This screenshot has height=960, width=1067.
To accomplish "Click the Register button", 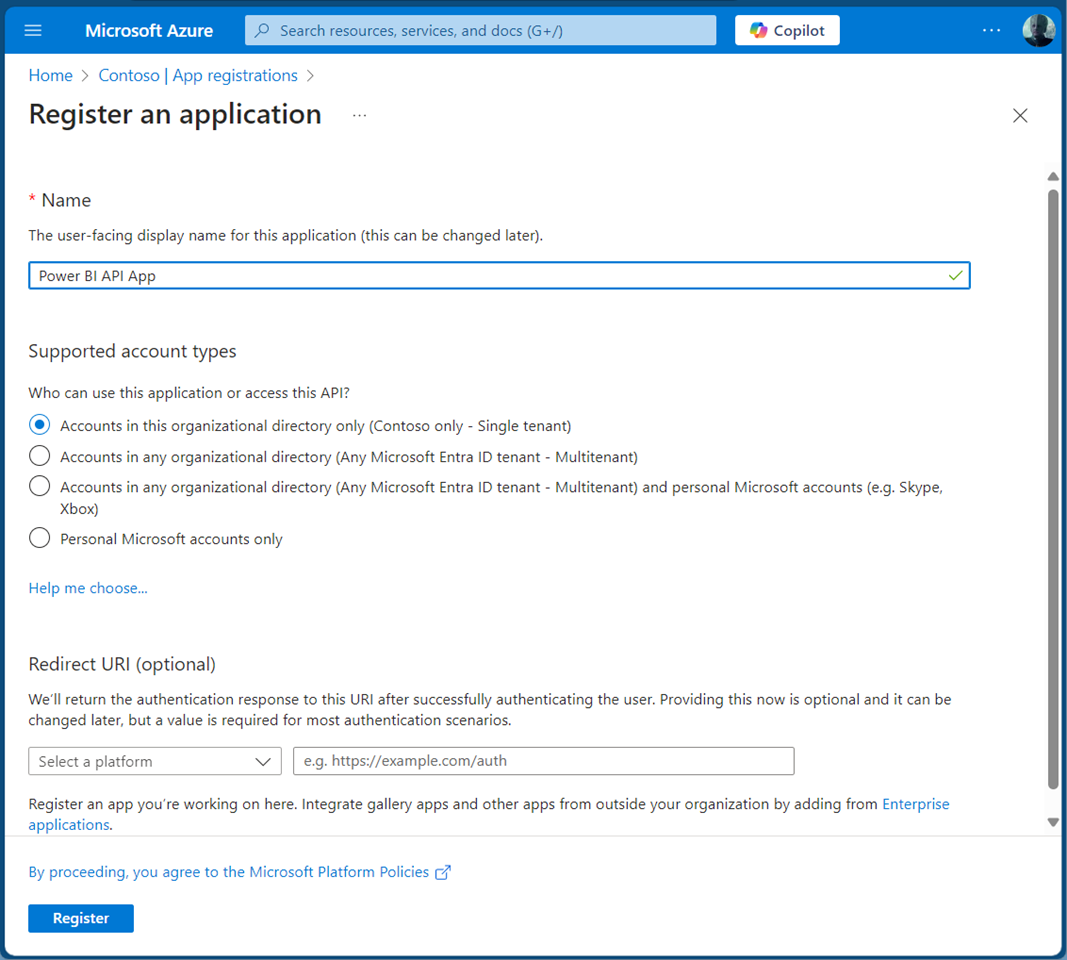I will point(80,918).
